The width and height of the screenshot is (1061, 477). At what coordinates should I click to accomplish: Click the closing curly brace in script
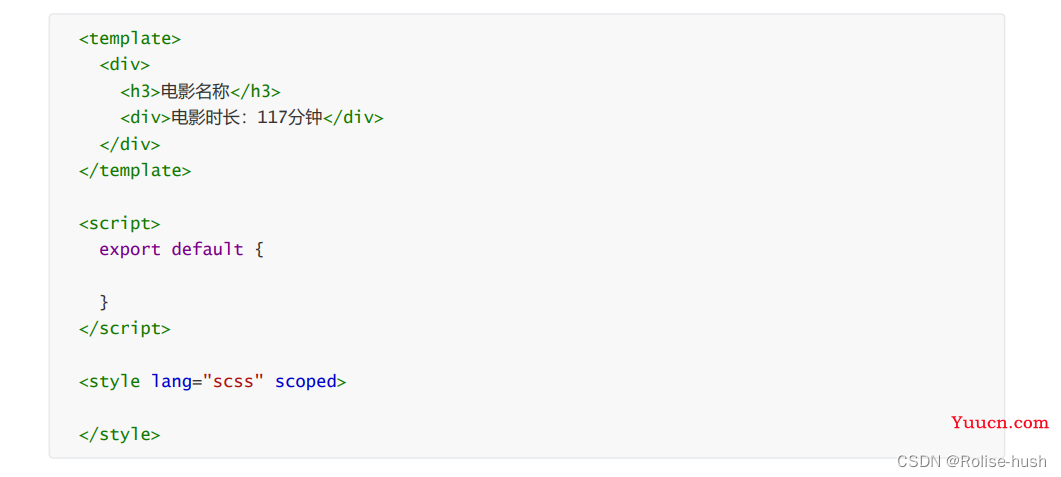coord(104,302)
